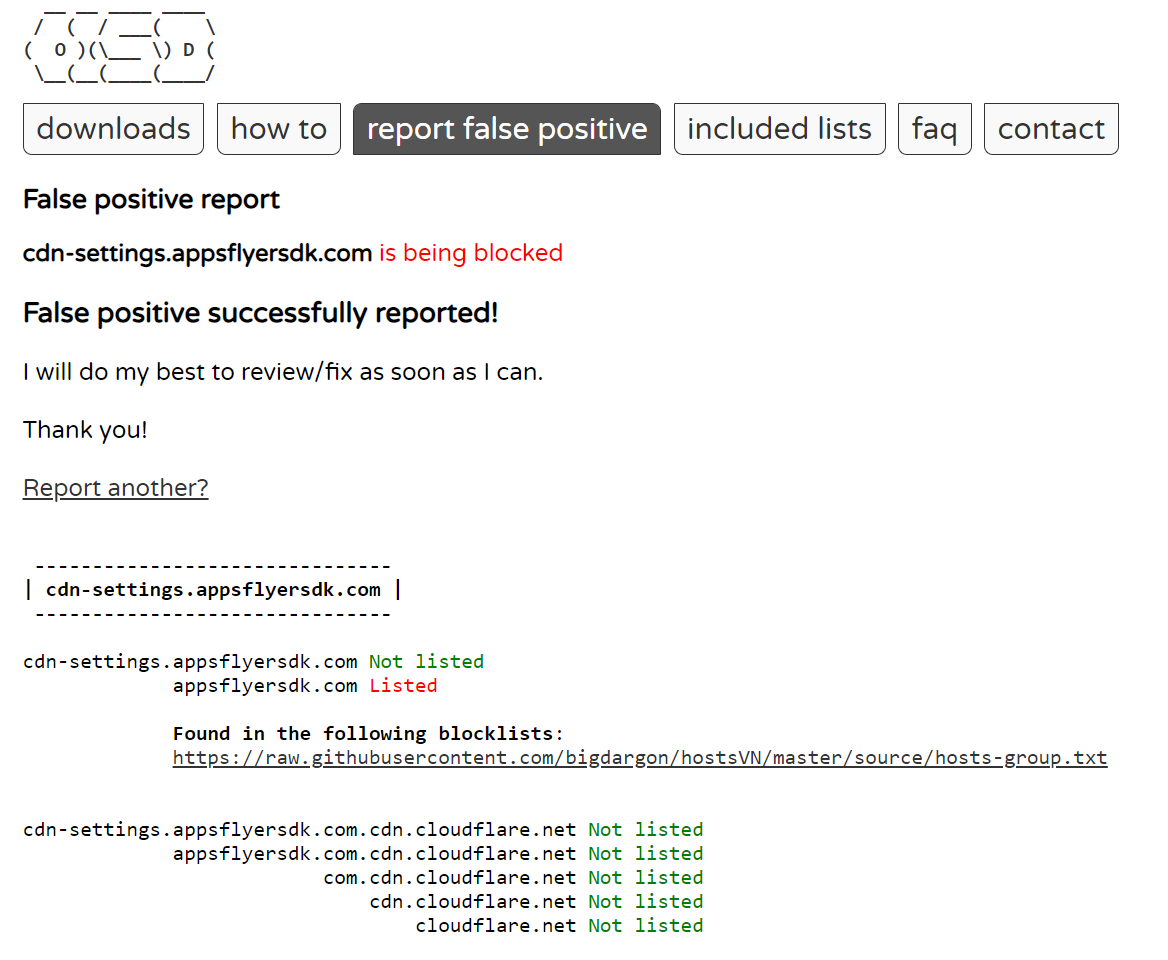Click the 'Thank you!' text
1168x960 pixels.
click(x=85, y=430)
